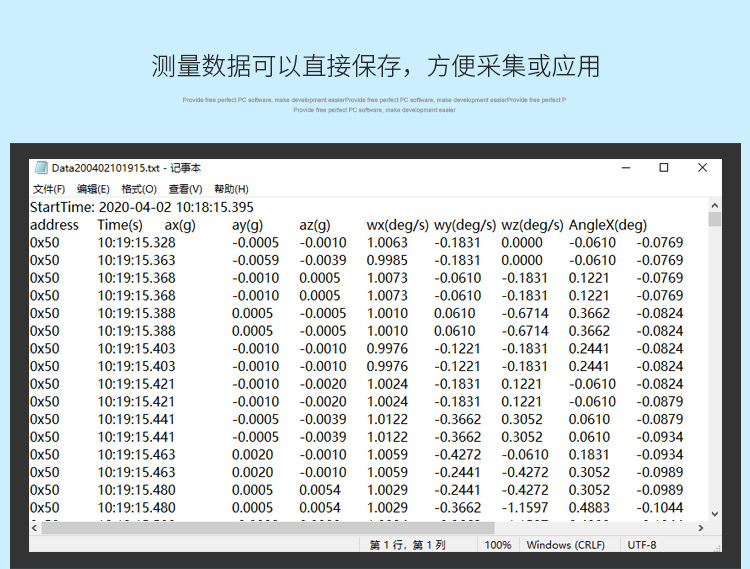This screenshot has height=569, width=750.
Task: Click the Windows (CRLF) status entry
Action: coord(565,545)
